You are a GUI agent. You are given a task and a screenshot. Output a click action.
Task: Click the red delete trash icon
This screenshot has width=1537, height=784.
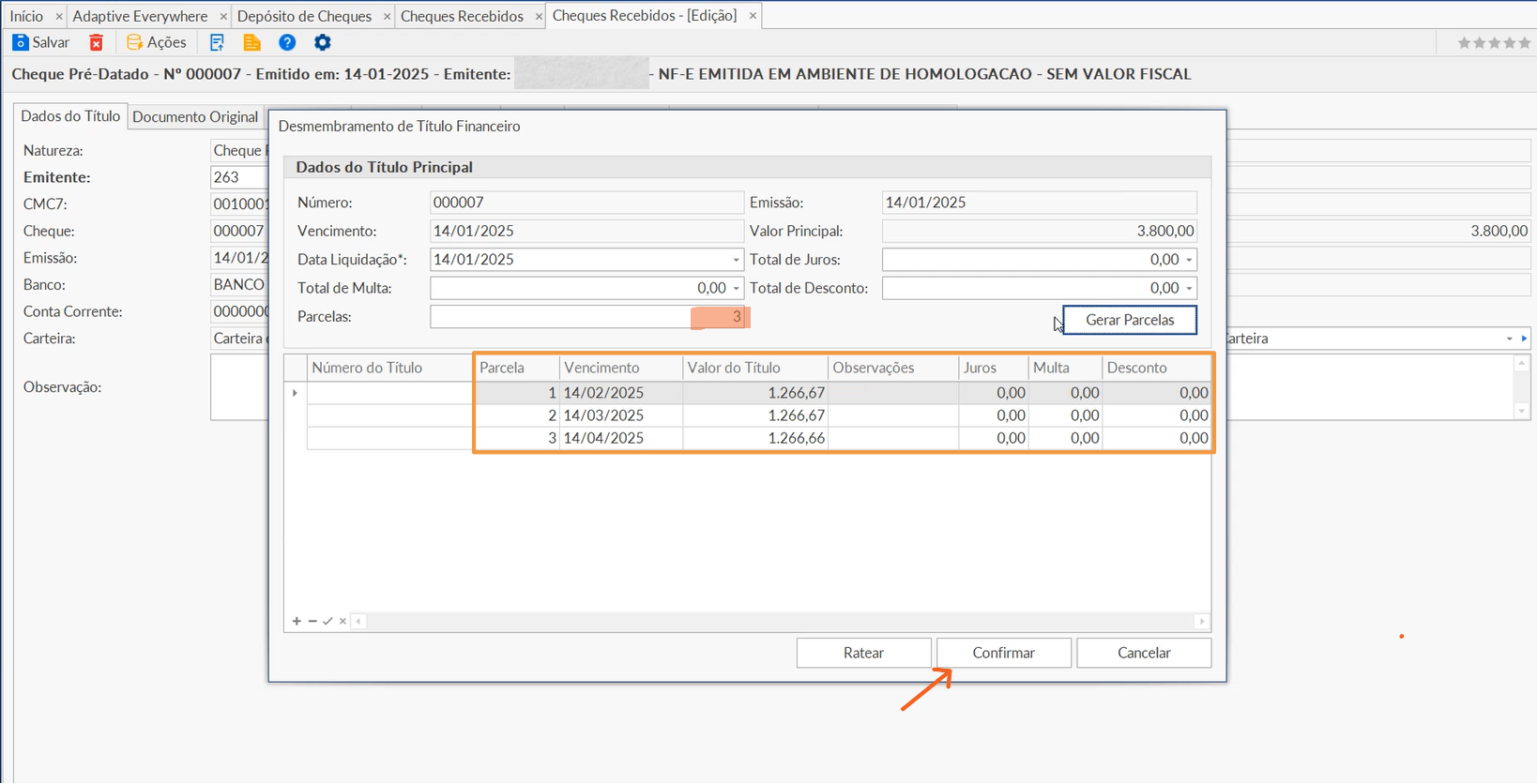(x=96, y=42)
